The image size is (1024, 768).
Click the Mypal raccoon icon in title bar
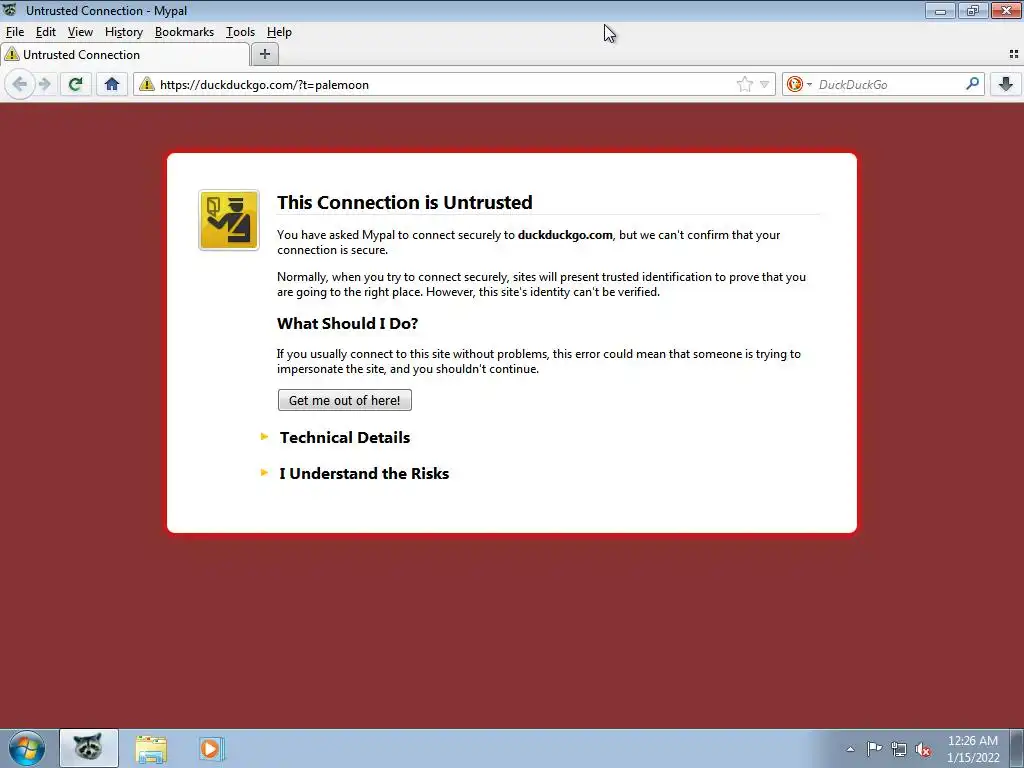[10, 10]
